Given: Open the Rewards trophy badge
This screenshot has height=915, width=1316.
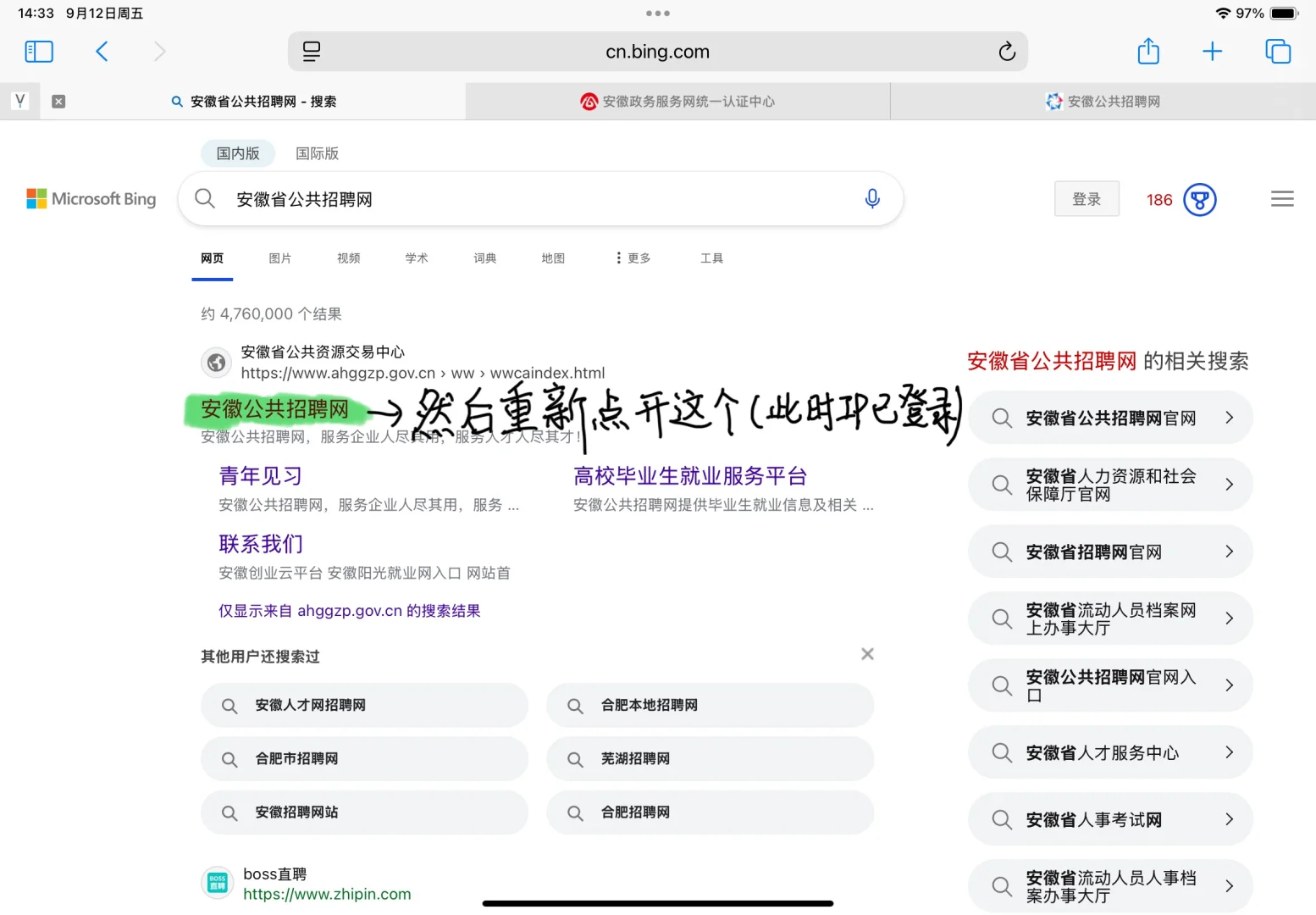Looking at the screenshot, I should pyautogui.click(x=1199, y=200).
